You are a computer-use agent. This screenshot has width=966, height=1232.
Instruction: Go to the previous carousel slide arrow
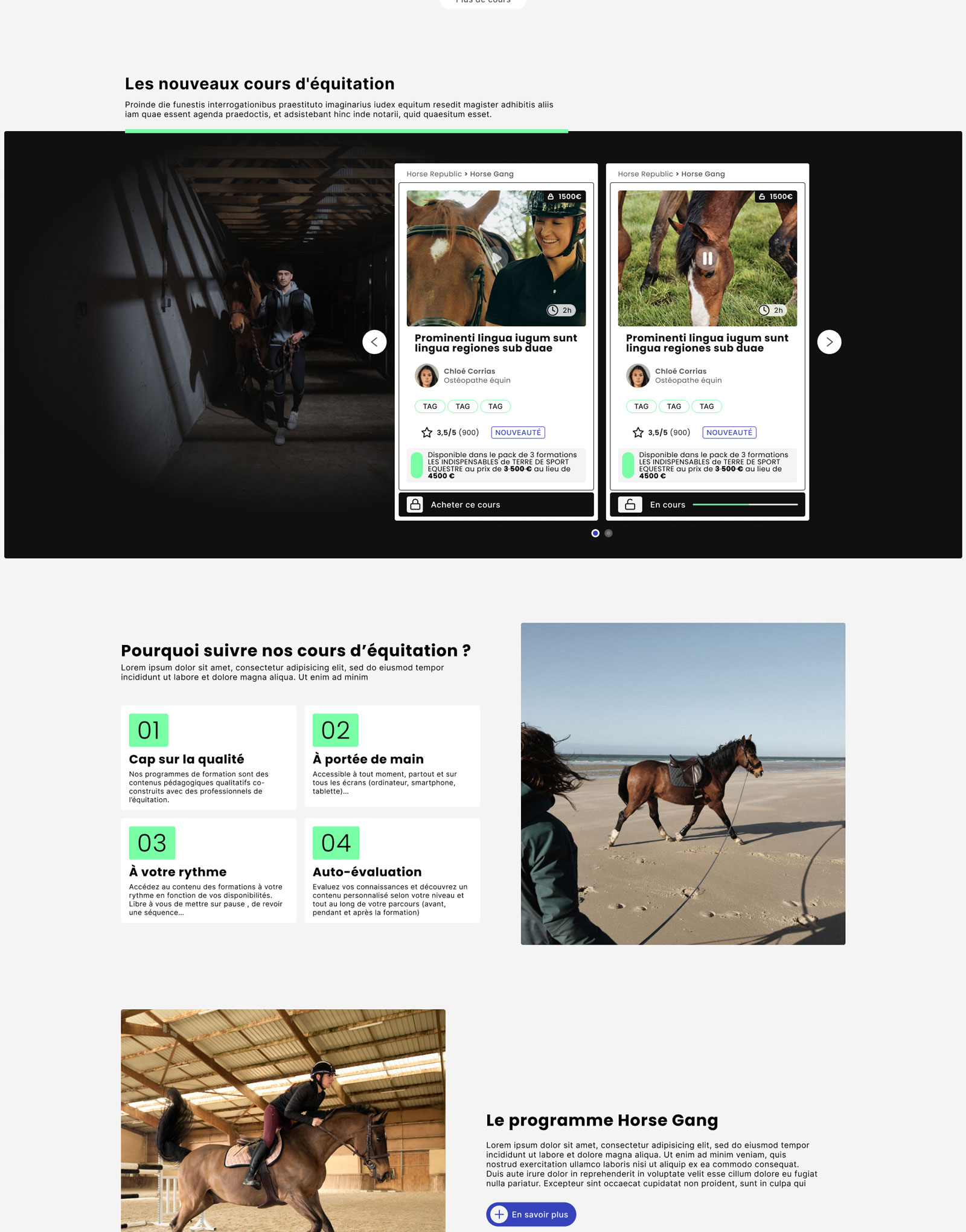pyautogui.click(x=374, y=342)
